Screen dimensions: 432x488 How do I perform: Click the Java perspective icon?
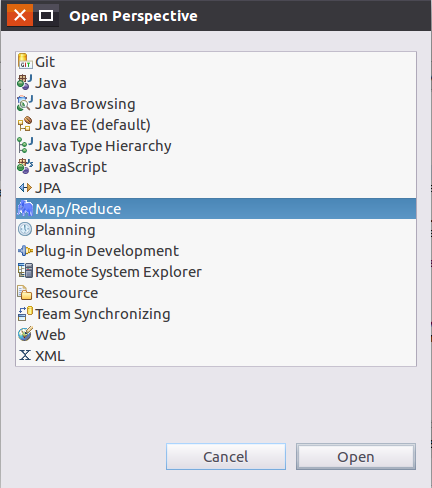pyautogui.click(x=25, y=83)
